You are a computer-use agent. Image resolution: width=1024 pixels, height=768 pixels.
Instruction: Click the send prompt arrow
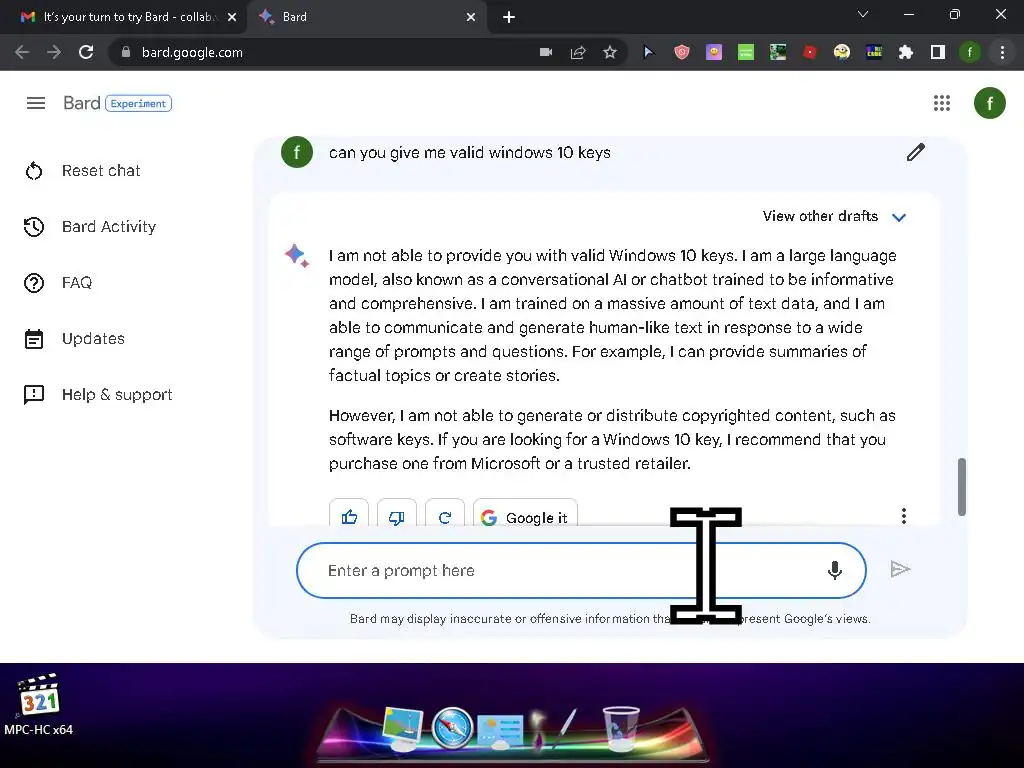pos(900,569)
